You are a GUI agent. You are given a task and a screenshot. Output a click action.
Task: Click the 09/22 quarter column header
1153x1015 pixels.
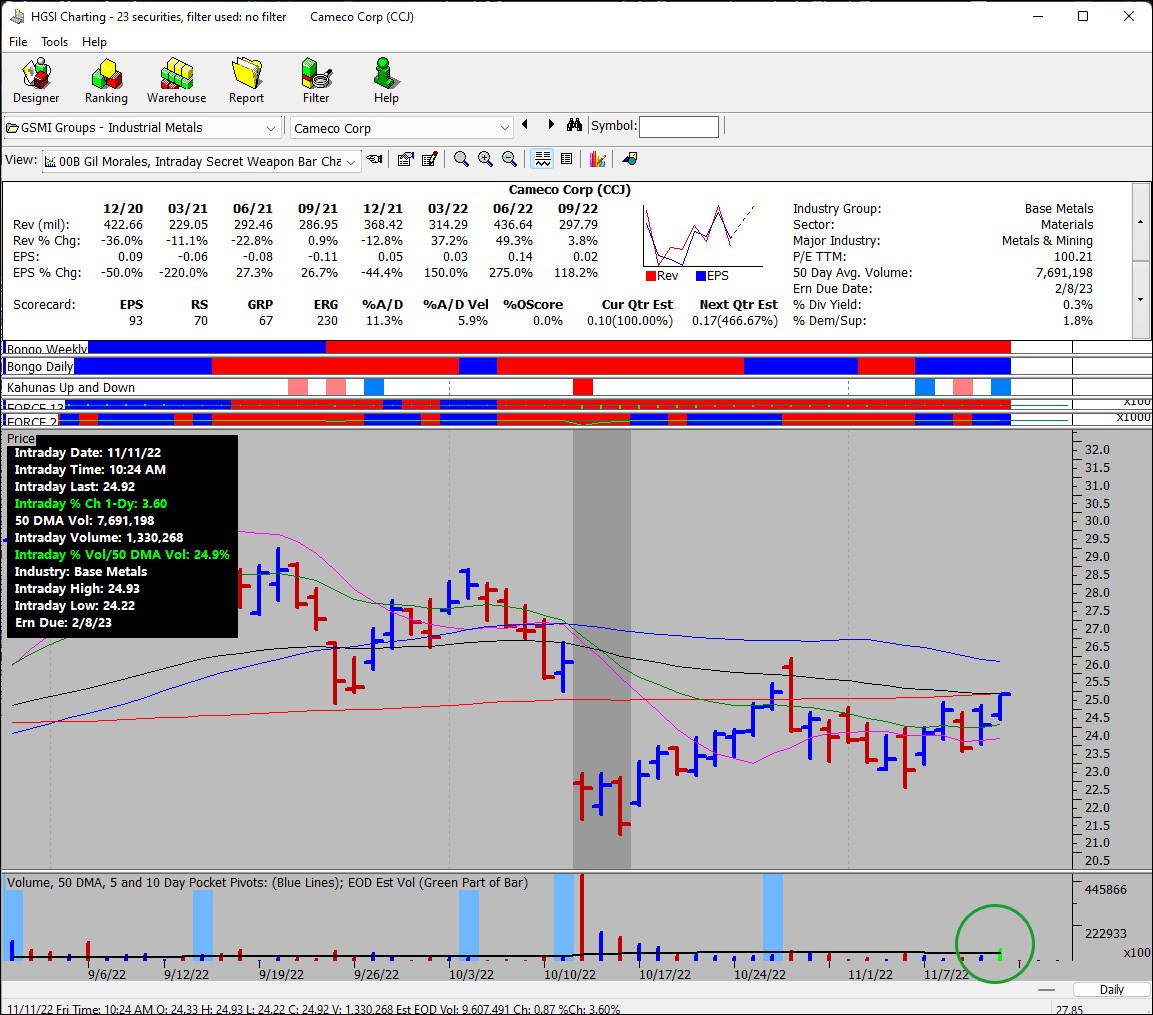pyautogui.click(x=578, y=209)
